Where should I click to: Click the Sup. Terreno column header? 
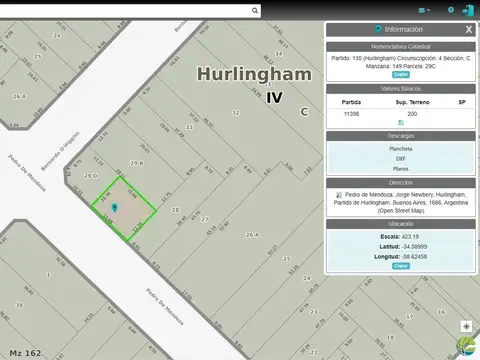(x=412, y=102)
